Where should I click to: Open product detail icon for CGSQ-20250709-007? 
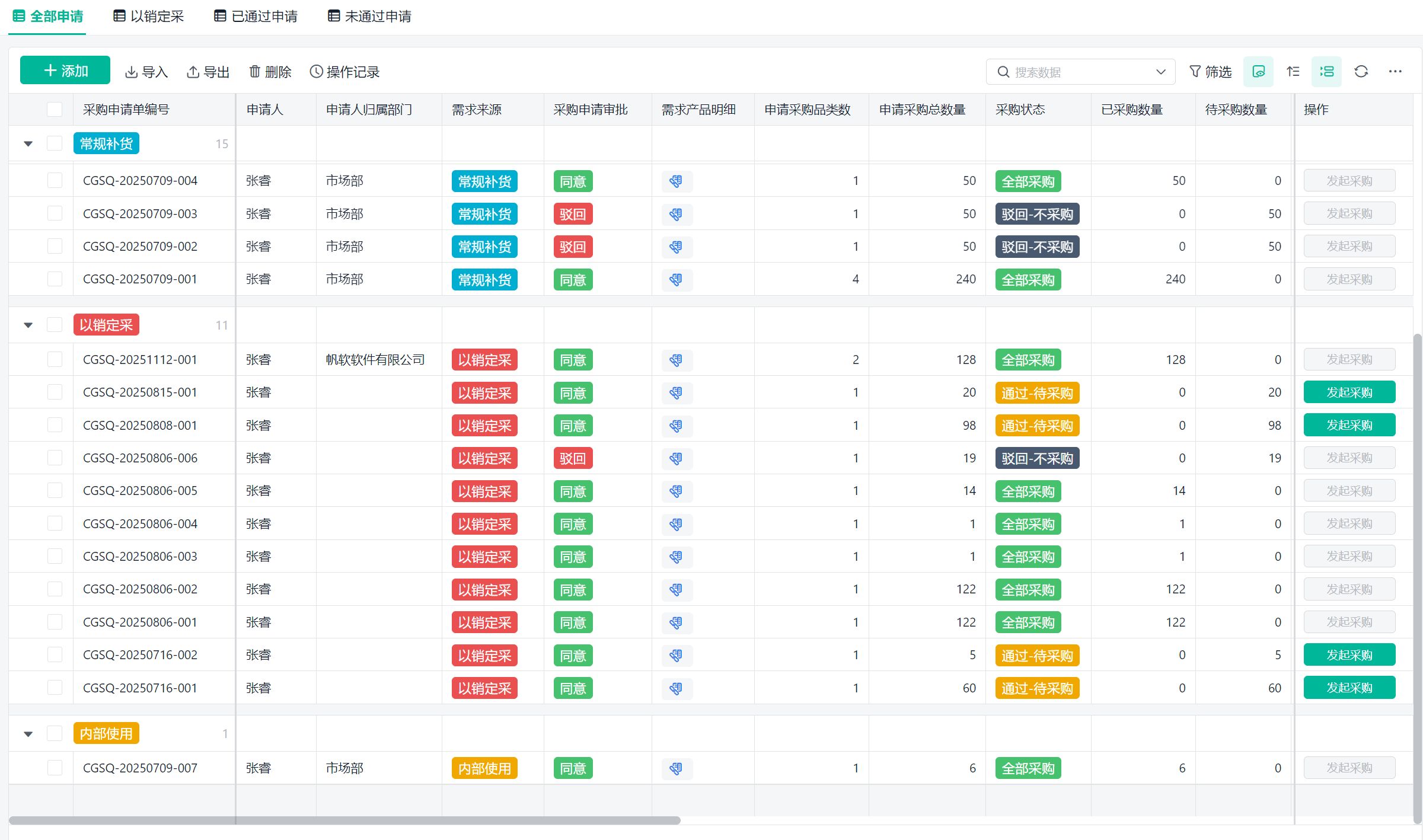676,768
